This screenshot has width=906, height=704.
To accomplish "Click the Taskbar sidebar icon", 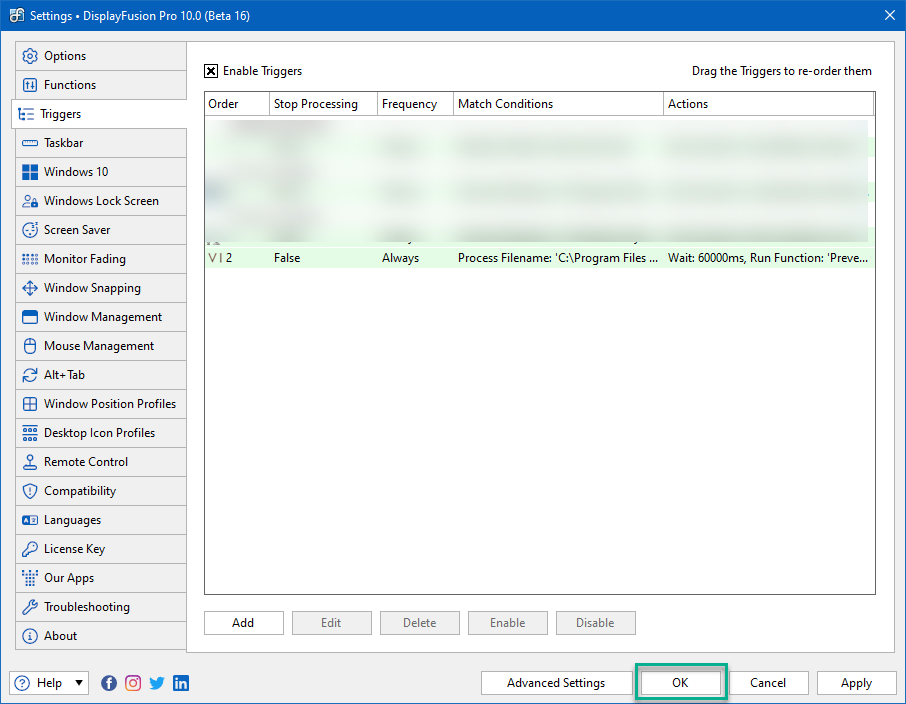I will 29,143.
